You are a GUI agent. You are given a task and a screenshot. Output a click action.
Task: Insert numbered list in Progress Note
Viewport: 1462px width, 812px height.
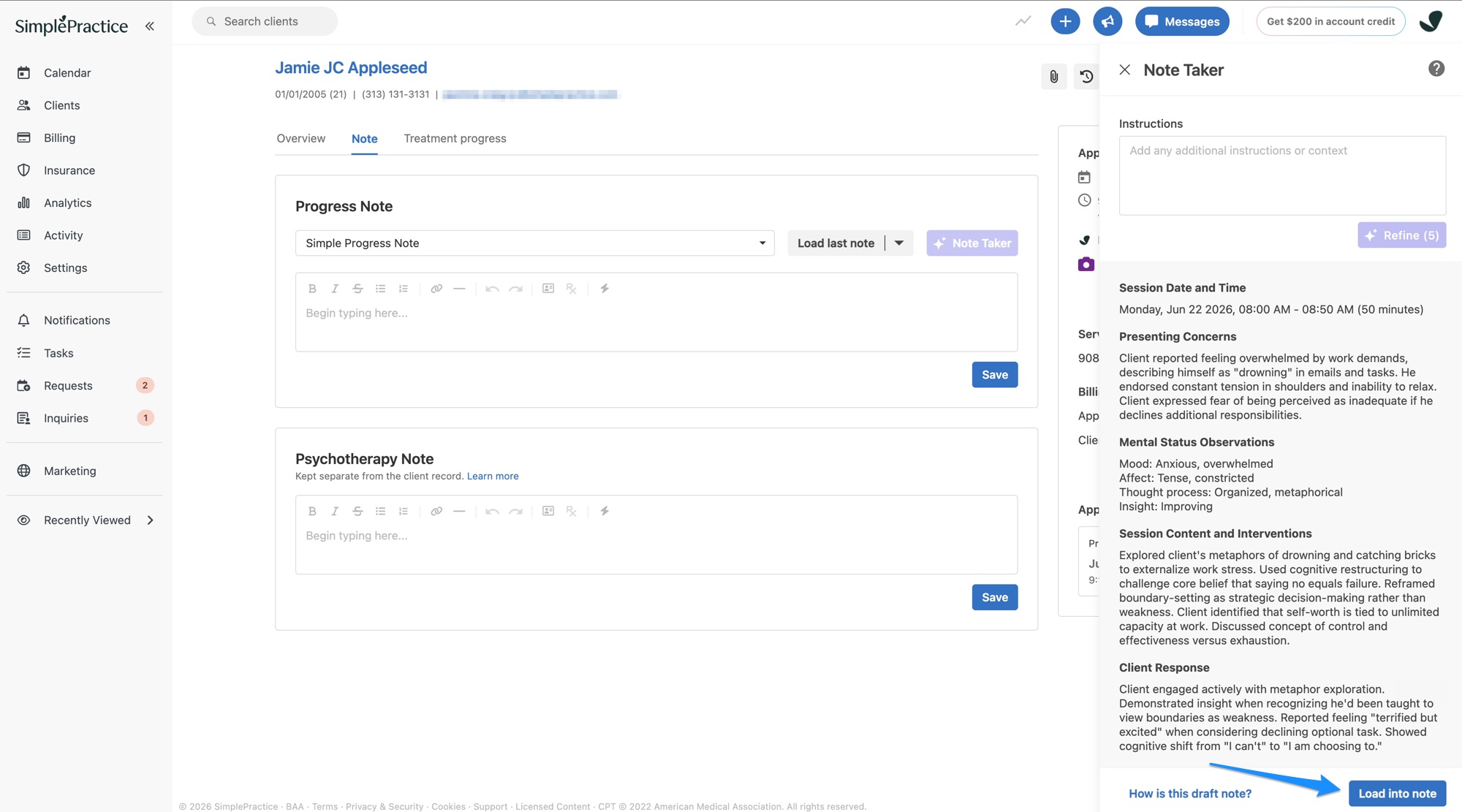tap(404, 289)
